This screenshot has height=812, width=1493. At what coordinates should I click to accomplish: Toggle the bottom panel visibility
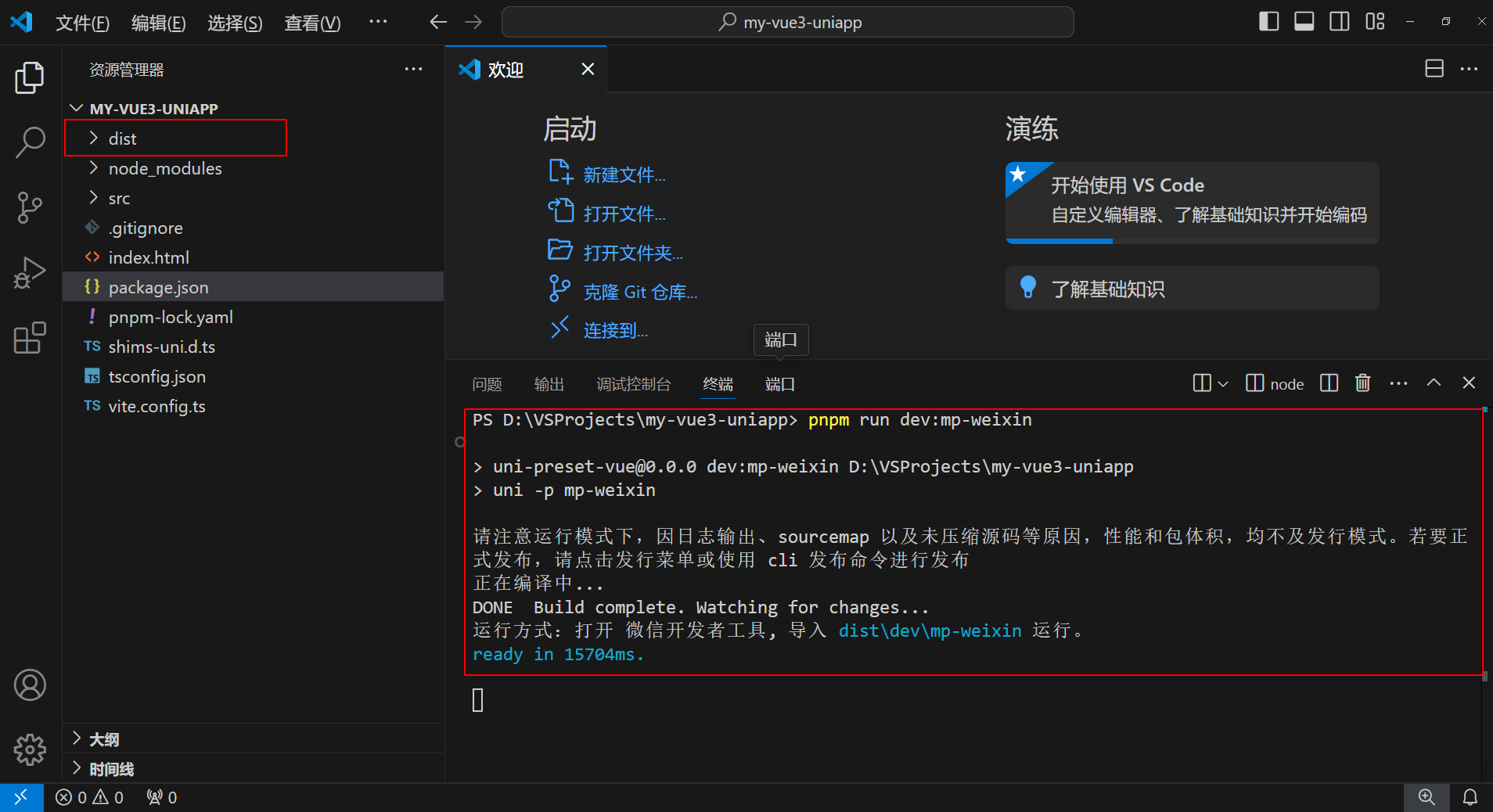pos(1304,22)
